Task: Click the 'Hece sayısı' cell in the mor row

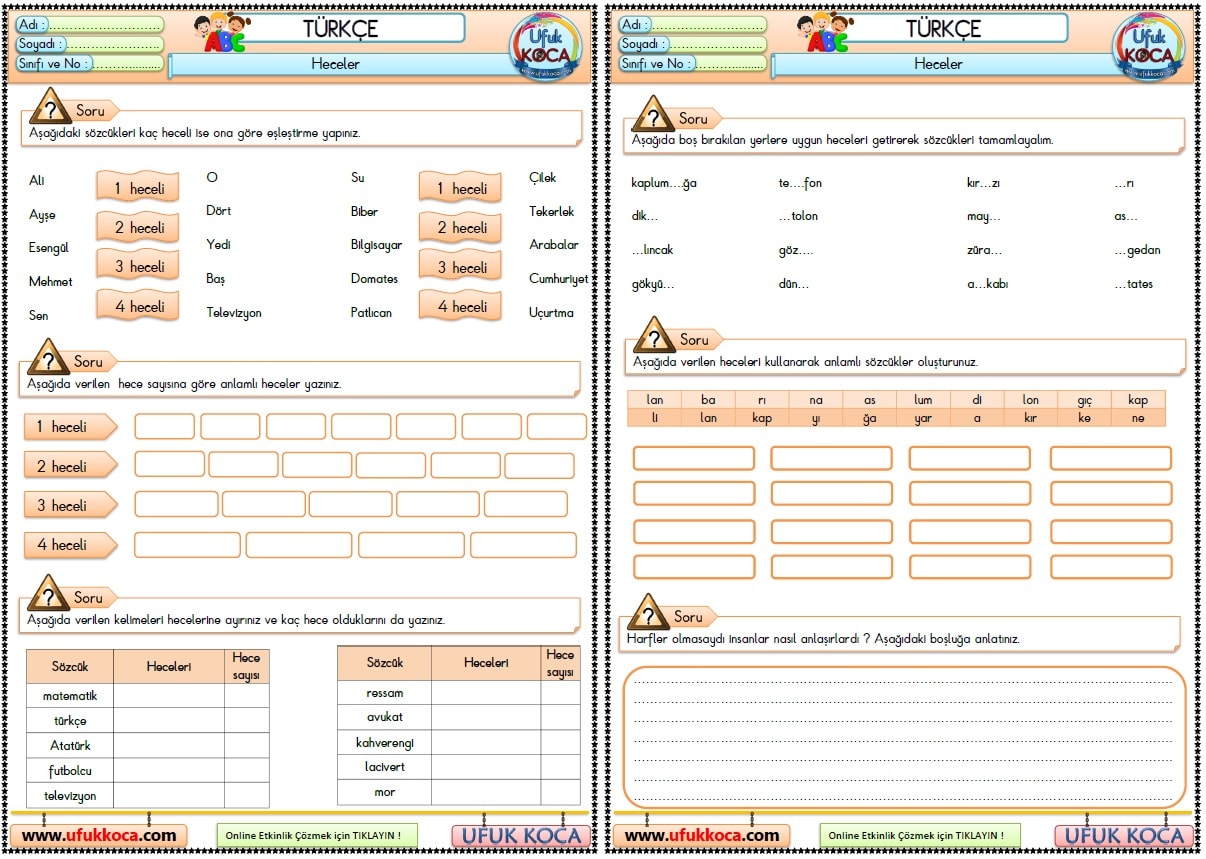Action: point(560,792)
